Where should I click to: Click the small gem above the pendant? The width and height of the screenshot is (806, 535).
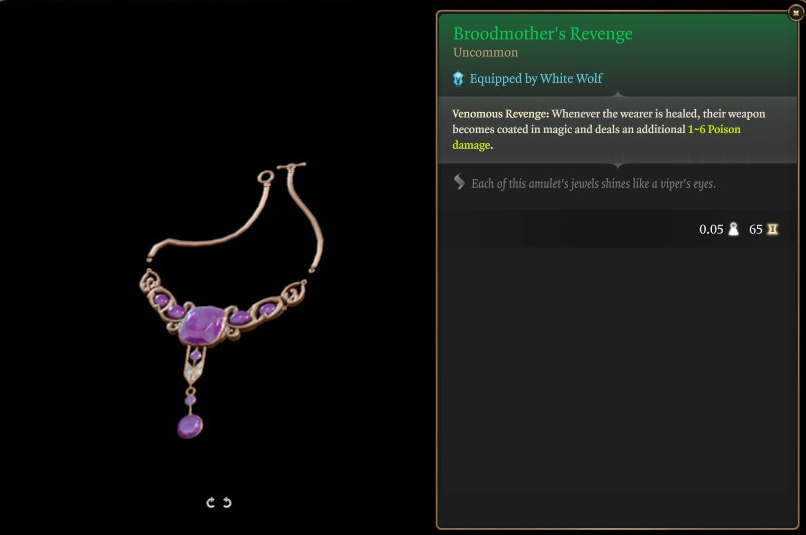coord(190,400)
